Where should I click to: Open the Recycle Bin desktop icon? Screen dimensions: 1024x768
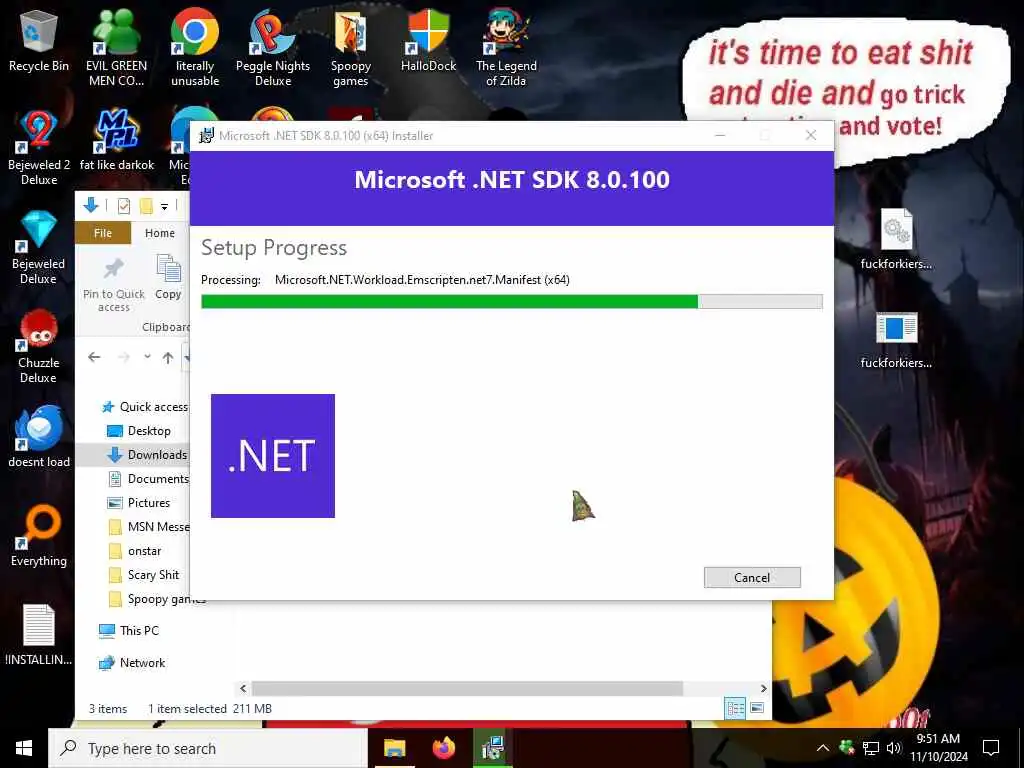39,40
